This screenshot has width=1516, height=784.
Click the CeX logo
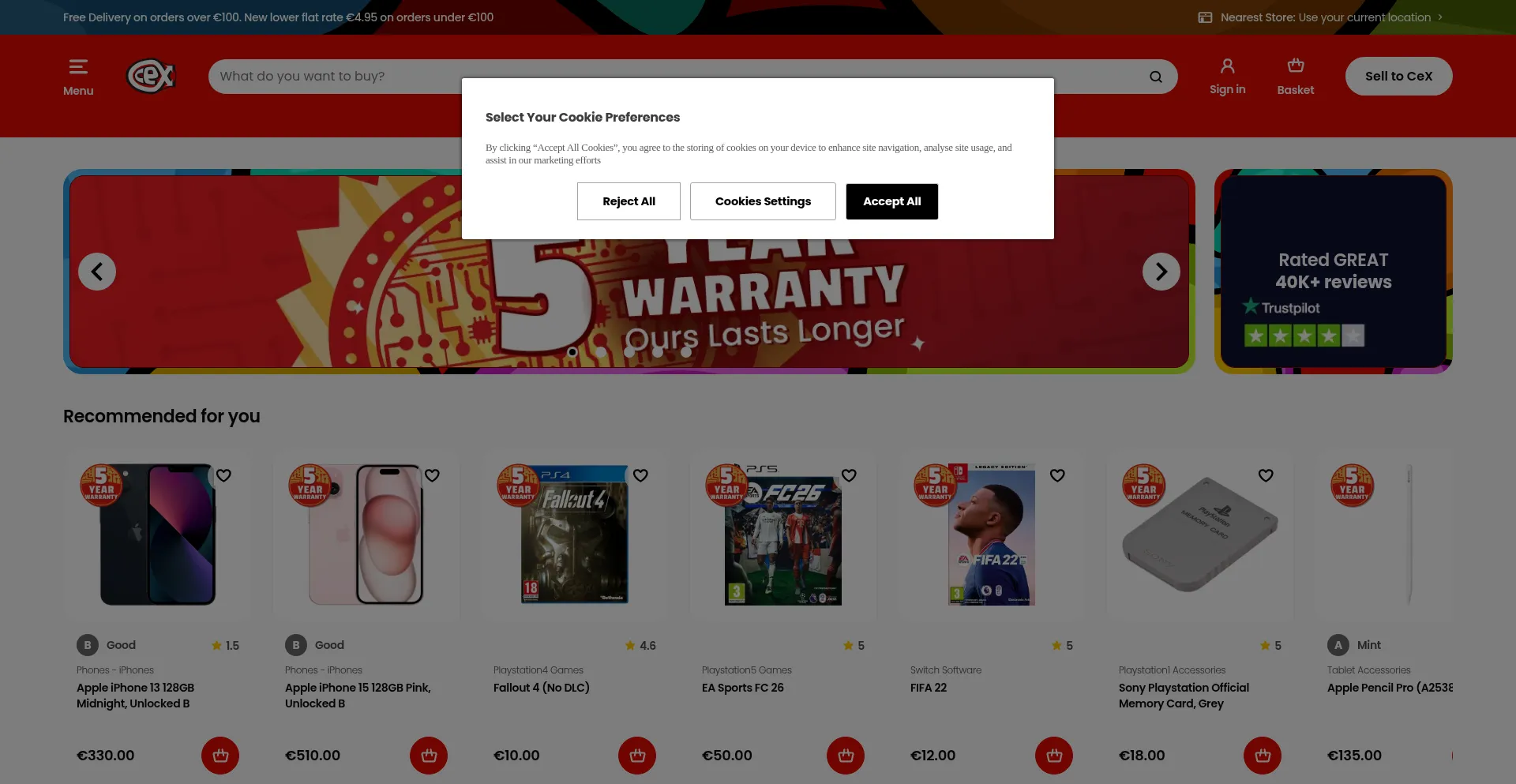tap(151, 76)
